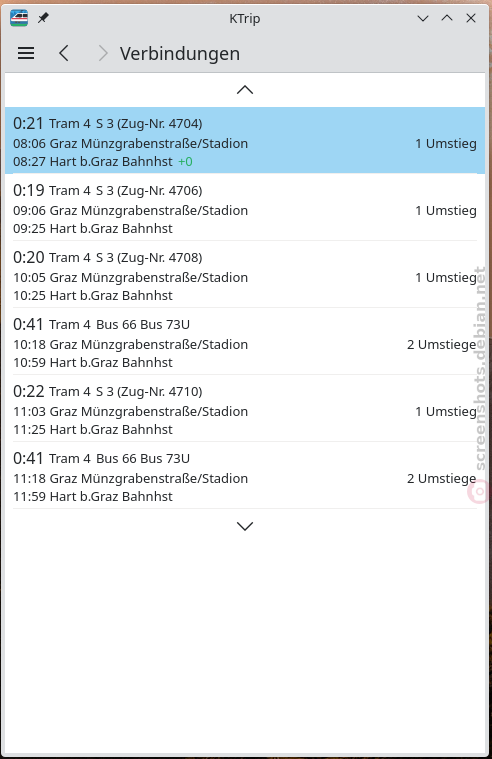This screenshot has width=492, height=759.
Task: Click "2 Umstiege" on the 10:18 connection
Action: click(441, 345)
